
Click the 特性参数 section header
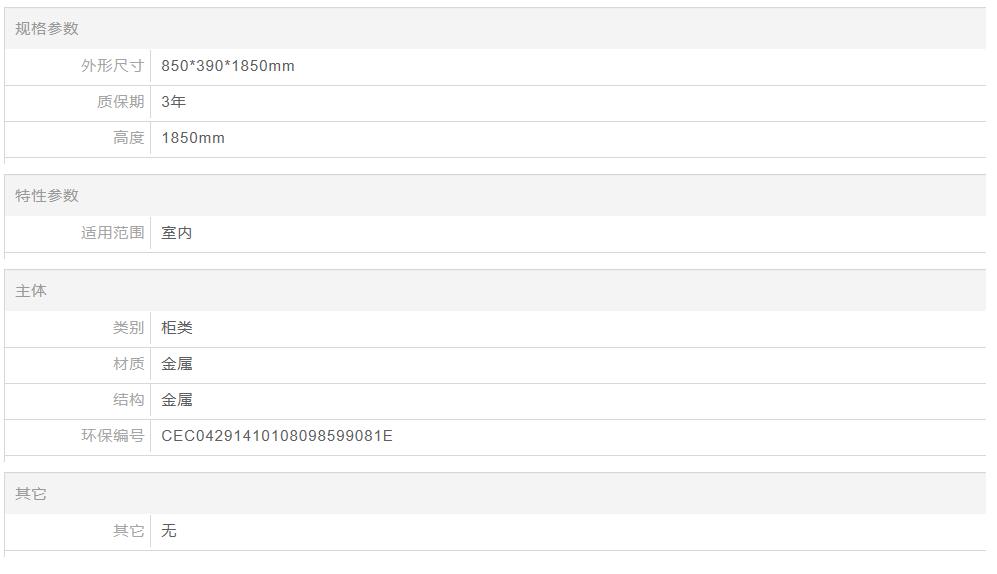[x=47, y=196]
